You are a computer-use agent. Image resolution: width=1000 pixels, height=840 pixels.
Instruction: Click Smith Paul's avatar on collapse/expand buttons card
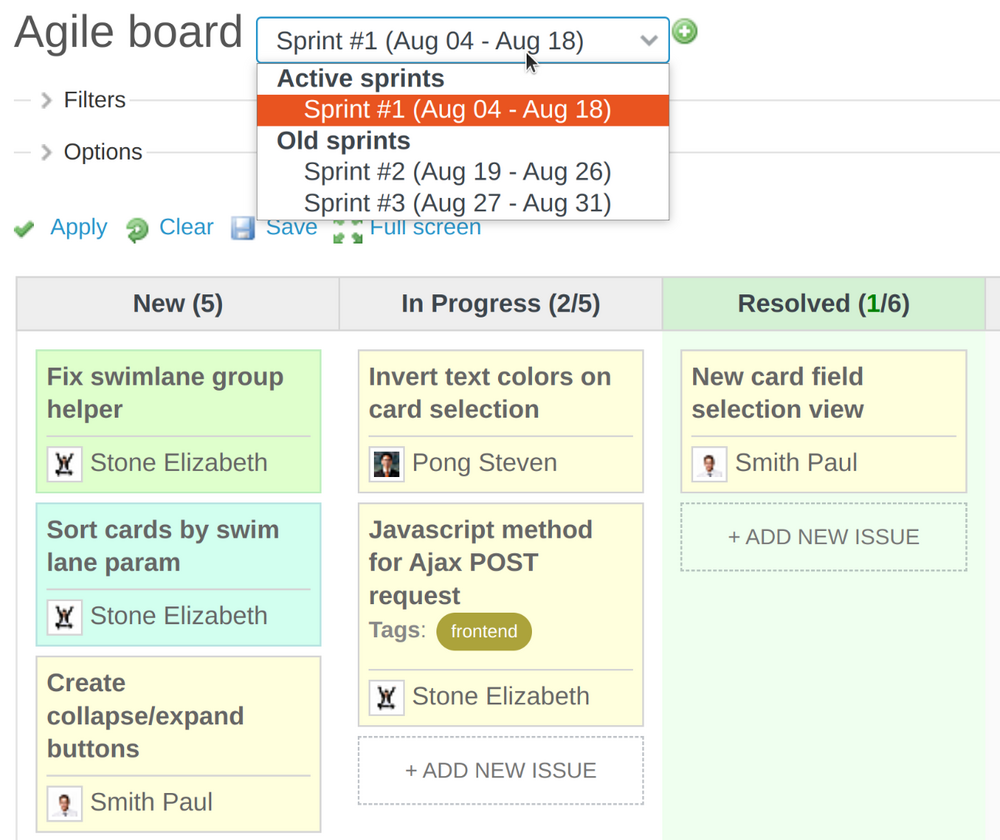pyautogui.click(x=64, y=803)
